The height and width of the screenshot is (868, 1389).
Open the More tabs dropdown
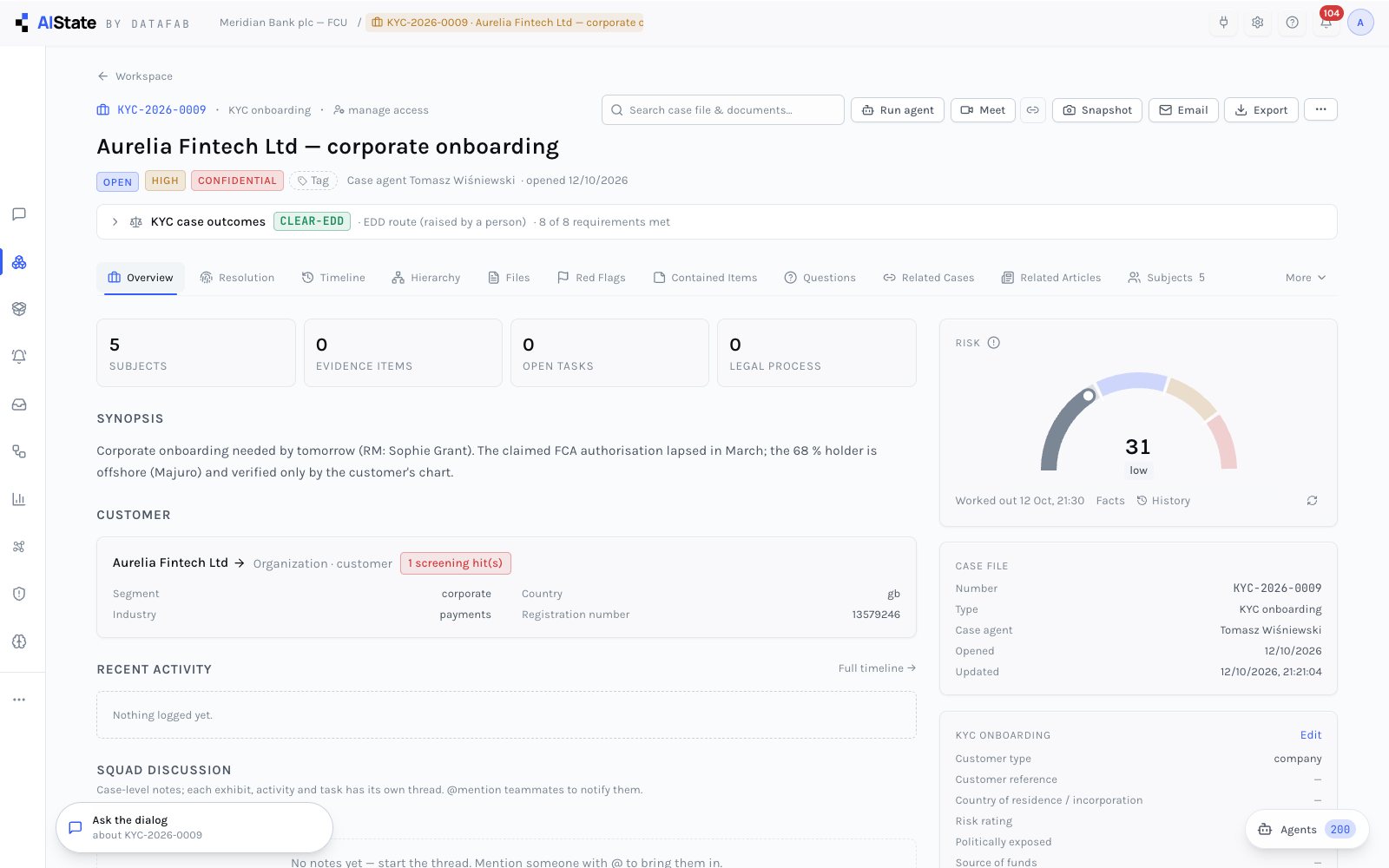1306,278
